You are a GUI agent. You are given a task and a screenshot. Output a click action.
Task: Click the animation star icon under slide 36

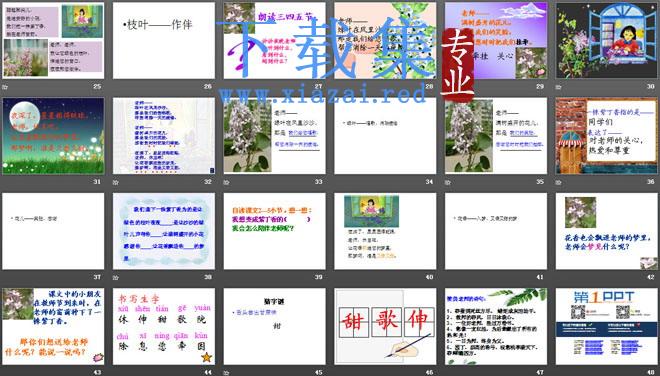(x=558, y=183)
